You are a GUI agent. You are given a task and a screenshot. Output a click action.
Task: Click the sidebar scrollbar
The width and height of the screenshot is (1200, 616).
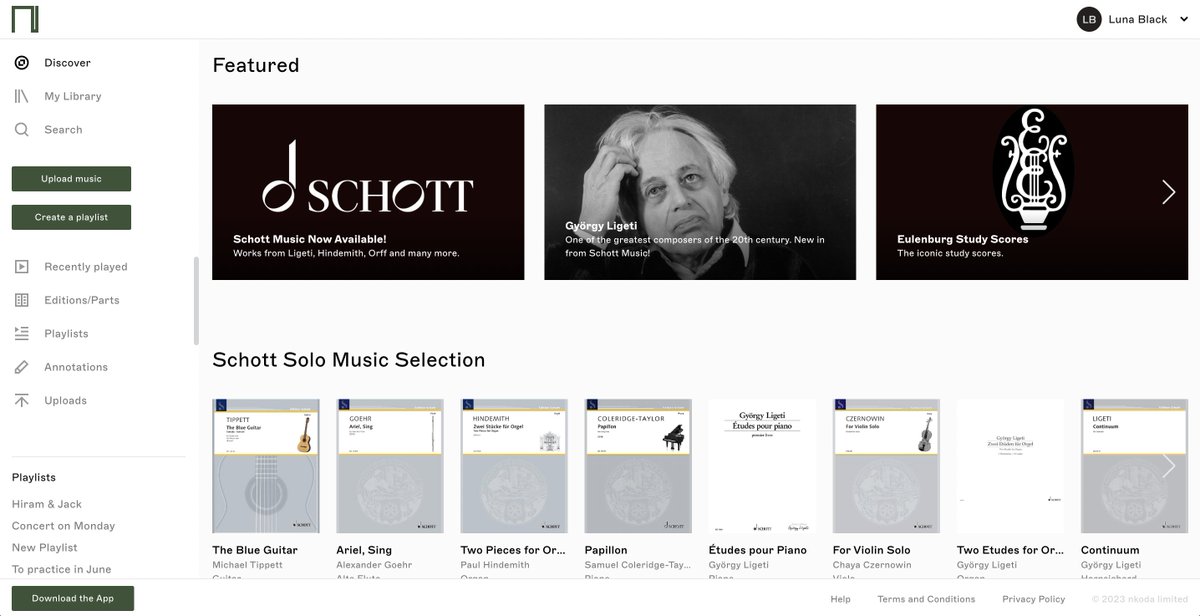(x=196, y=300)
